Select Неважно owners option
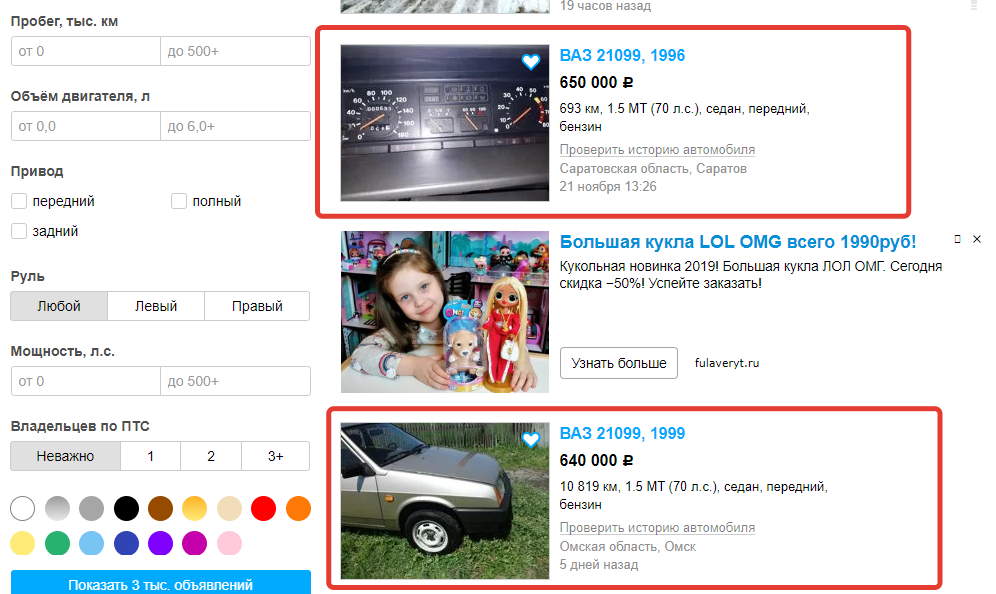 click(65, 456)
